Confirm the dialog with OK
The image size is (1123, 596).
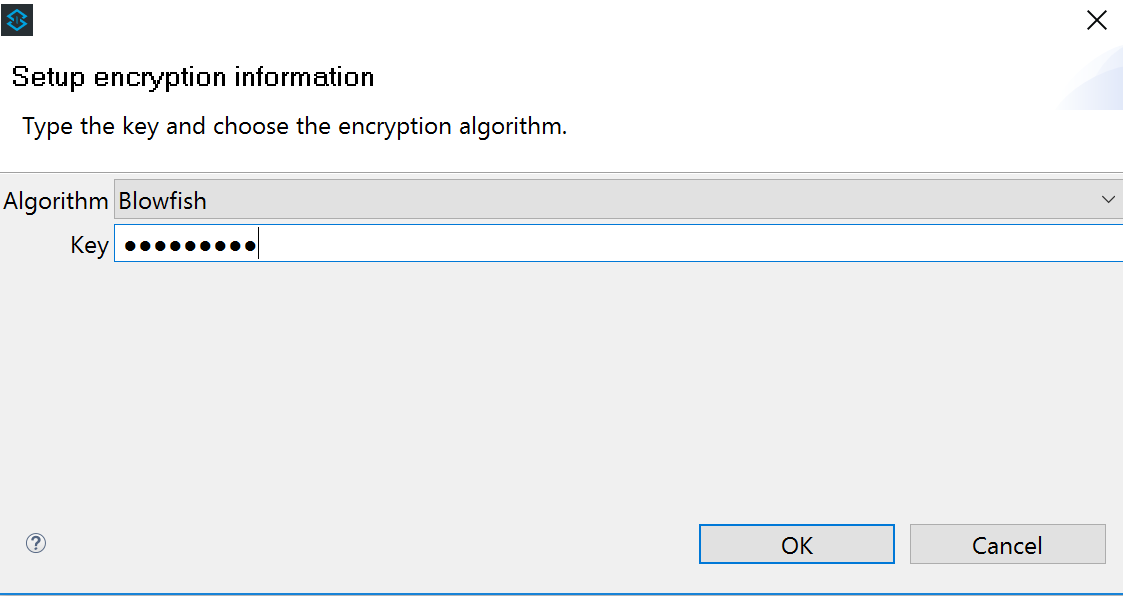tap(796, 545)
